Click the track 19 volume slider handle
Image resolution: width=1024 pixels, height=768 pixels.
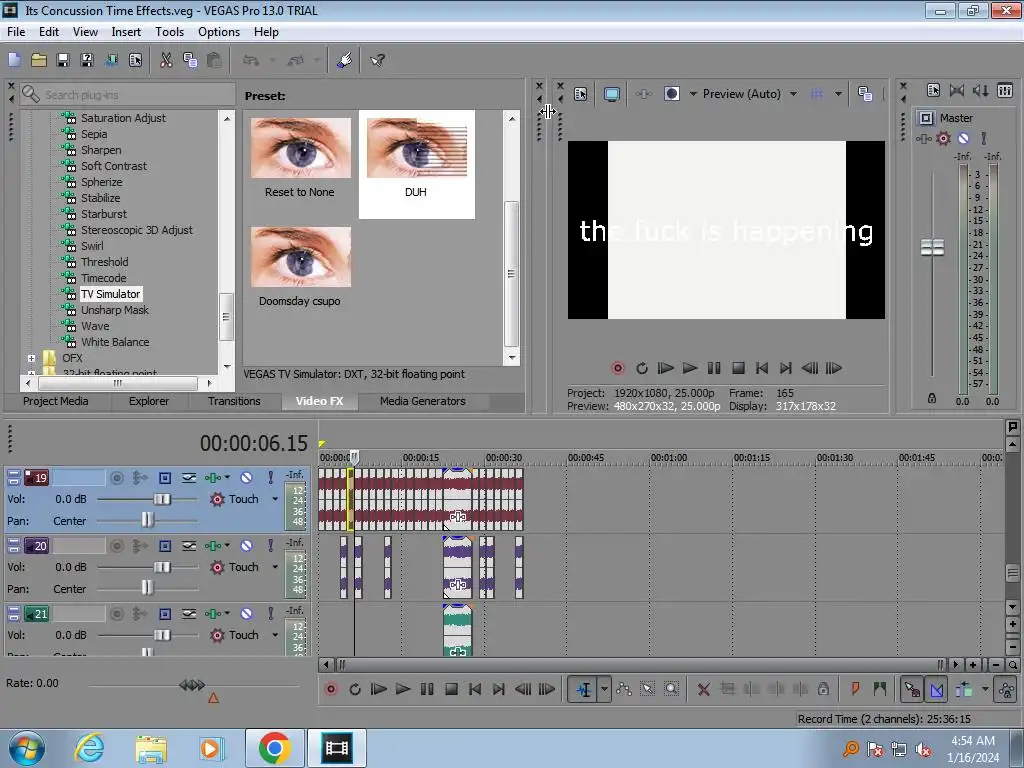pyautogui.click(x=162, y=499)
